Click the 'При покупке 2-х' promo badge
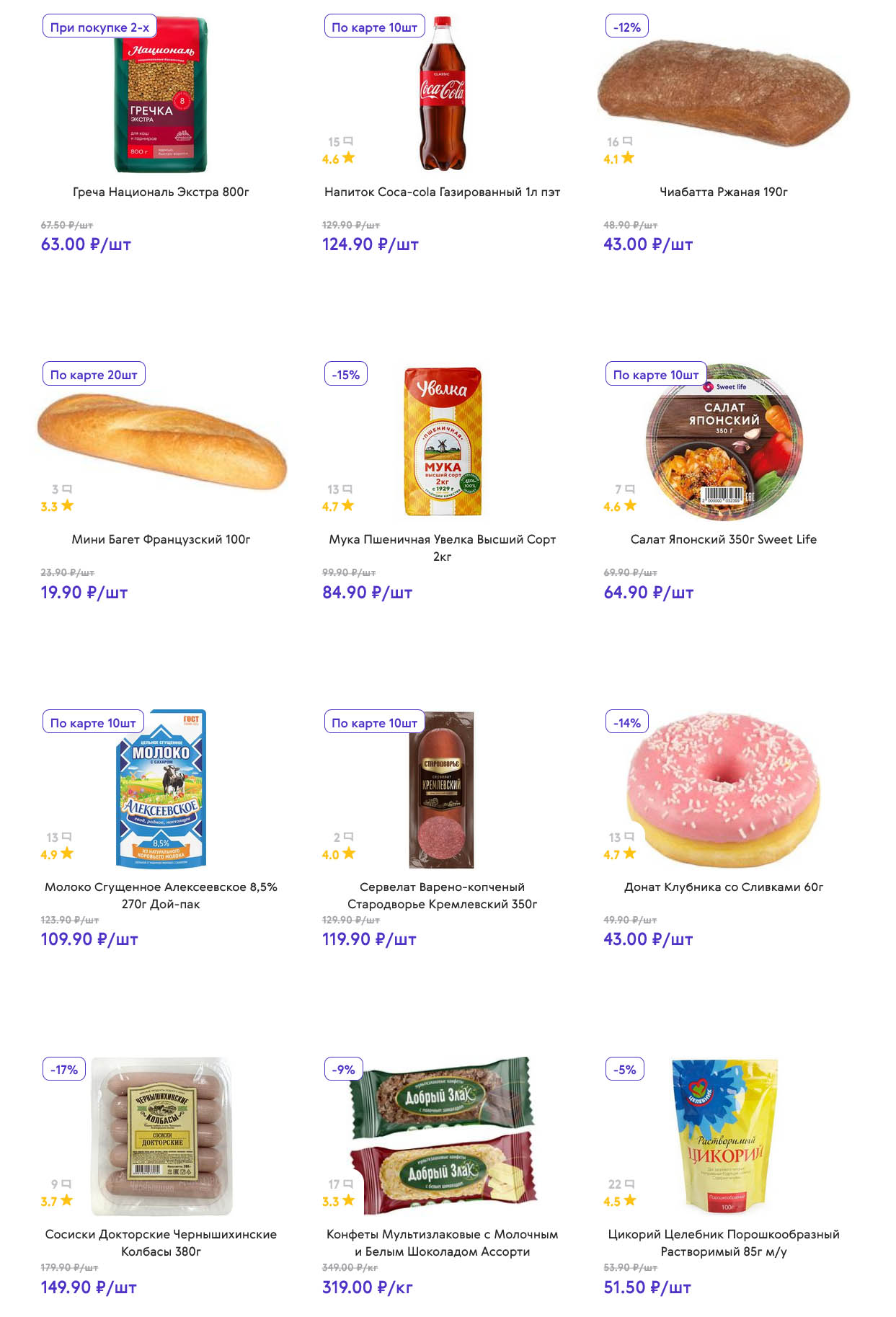The height and width of the screenshot is (1317, 896). click(99, 27)
